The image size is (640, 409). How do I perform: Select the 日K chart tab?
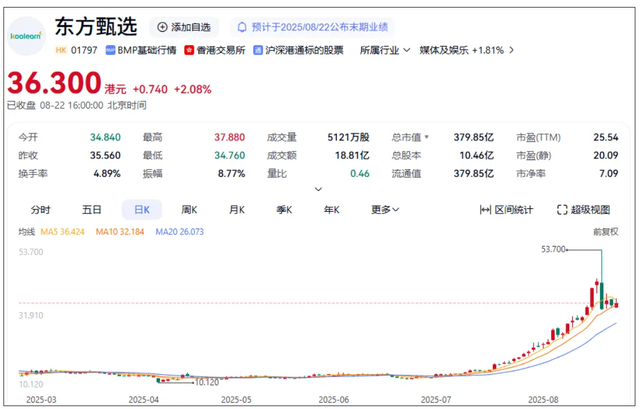point(142,210)
